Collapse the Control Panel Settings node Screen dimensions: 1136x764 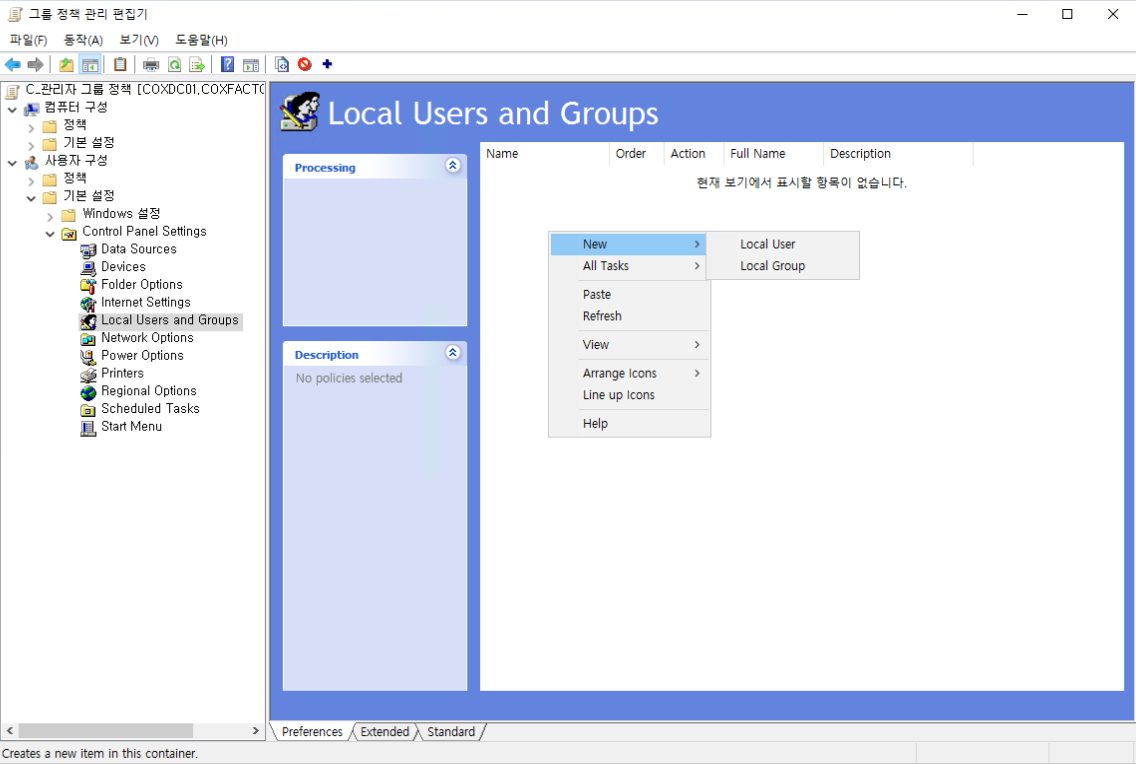pos(50,232)
